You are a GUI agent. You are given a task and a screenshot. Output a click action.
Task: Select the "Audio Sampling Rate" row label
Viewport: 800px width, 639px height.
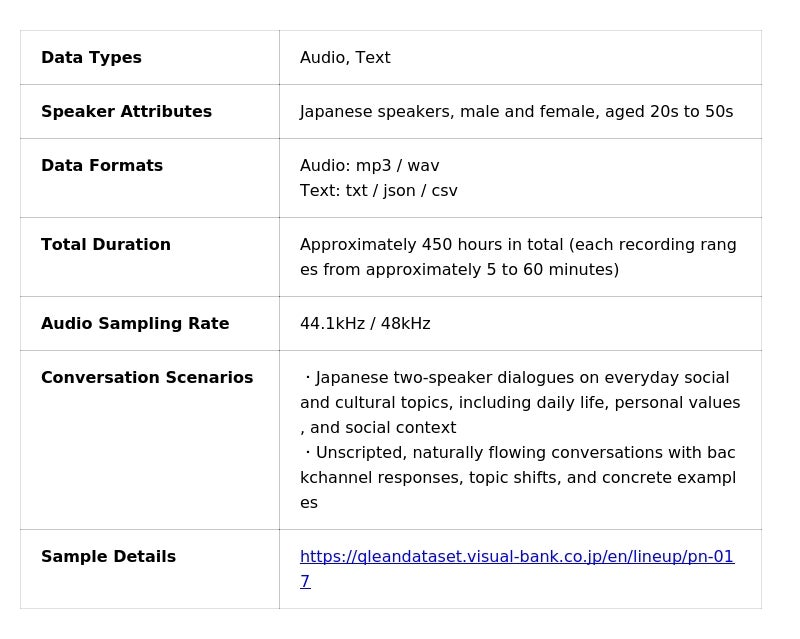(x=135, y=324)
